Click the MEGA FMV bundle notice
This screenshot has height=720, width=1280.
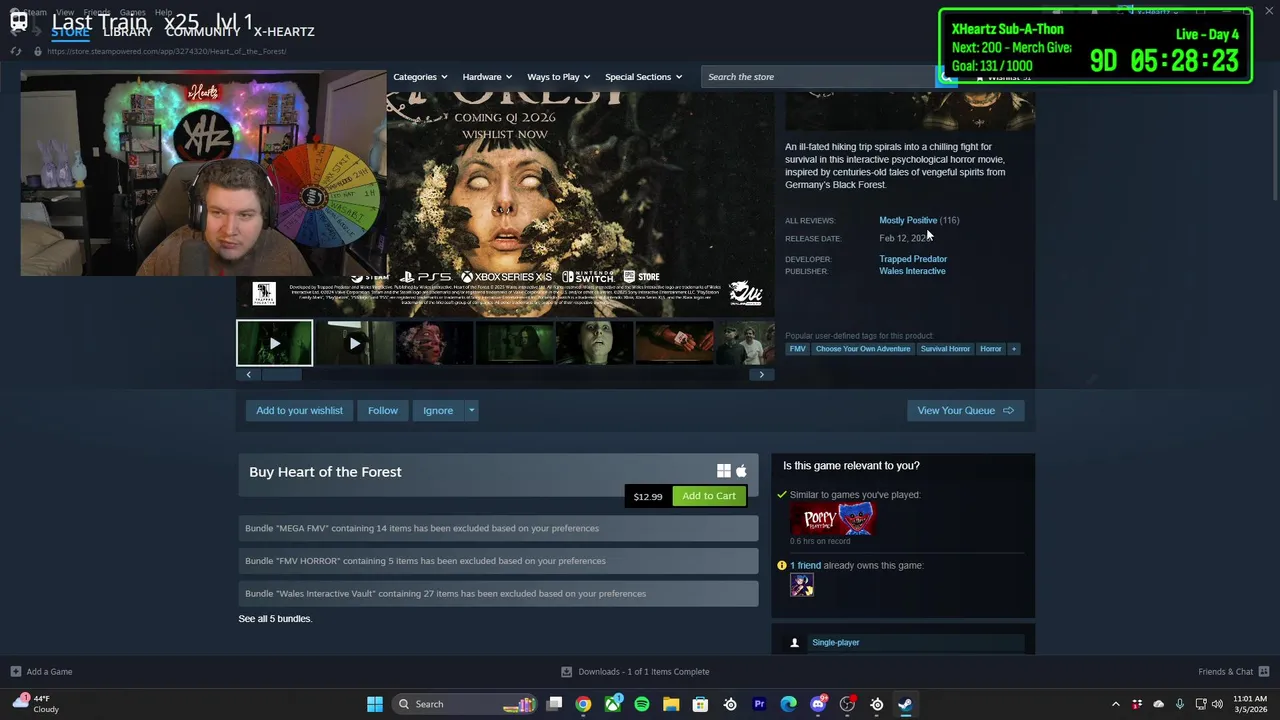(x=498, y=528)
